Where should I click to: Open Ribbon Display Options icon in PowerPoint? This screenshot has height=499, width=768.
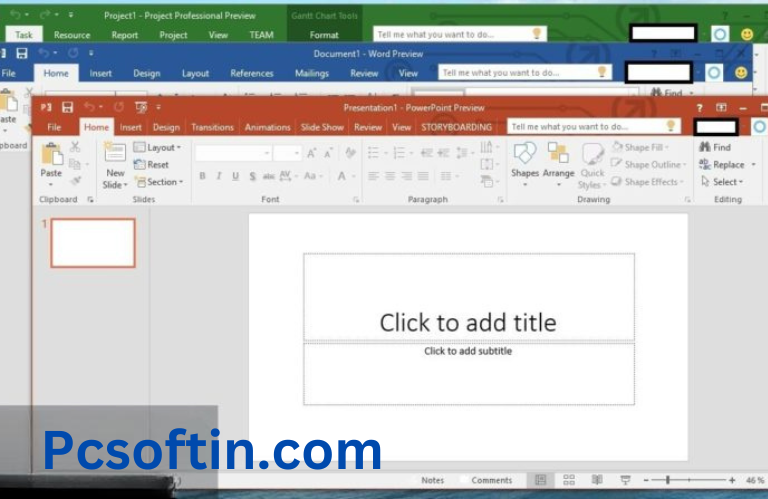(x=721, y=107)
